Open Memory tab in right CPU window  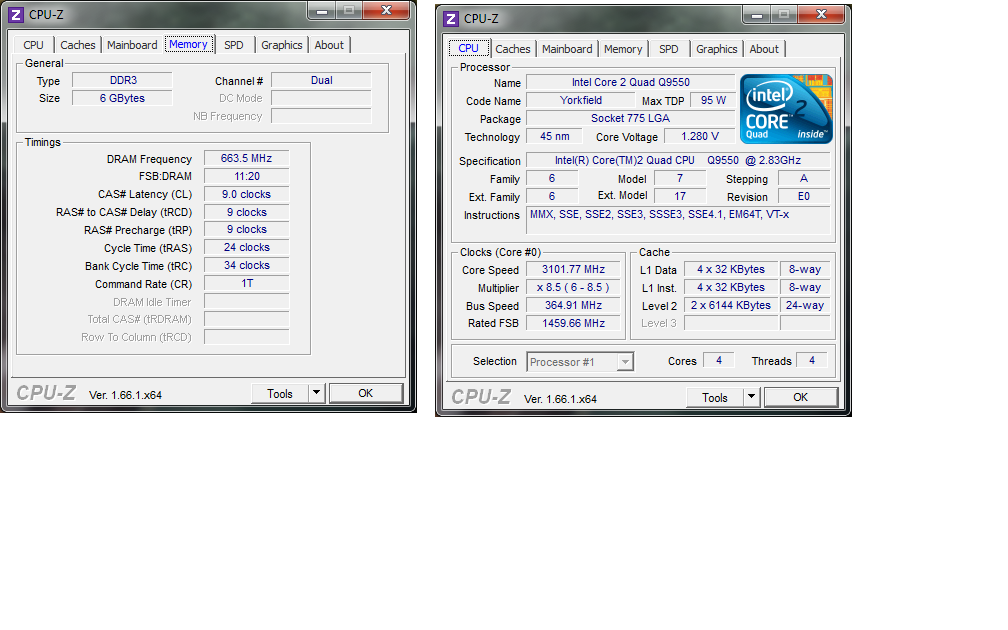pyautogui.click(x=623, y=49)
